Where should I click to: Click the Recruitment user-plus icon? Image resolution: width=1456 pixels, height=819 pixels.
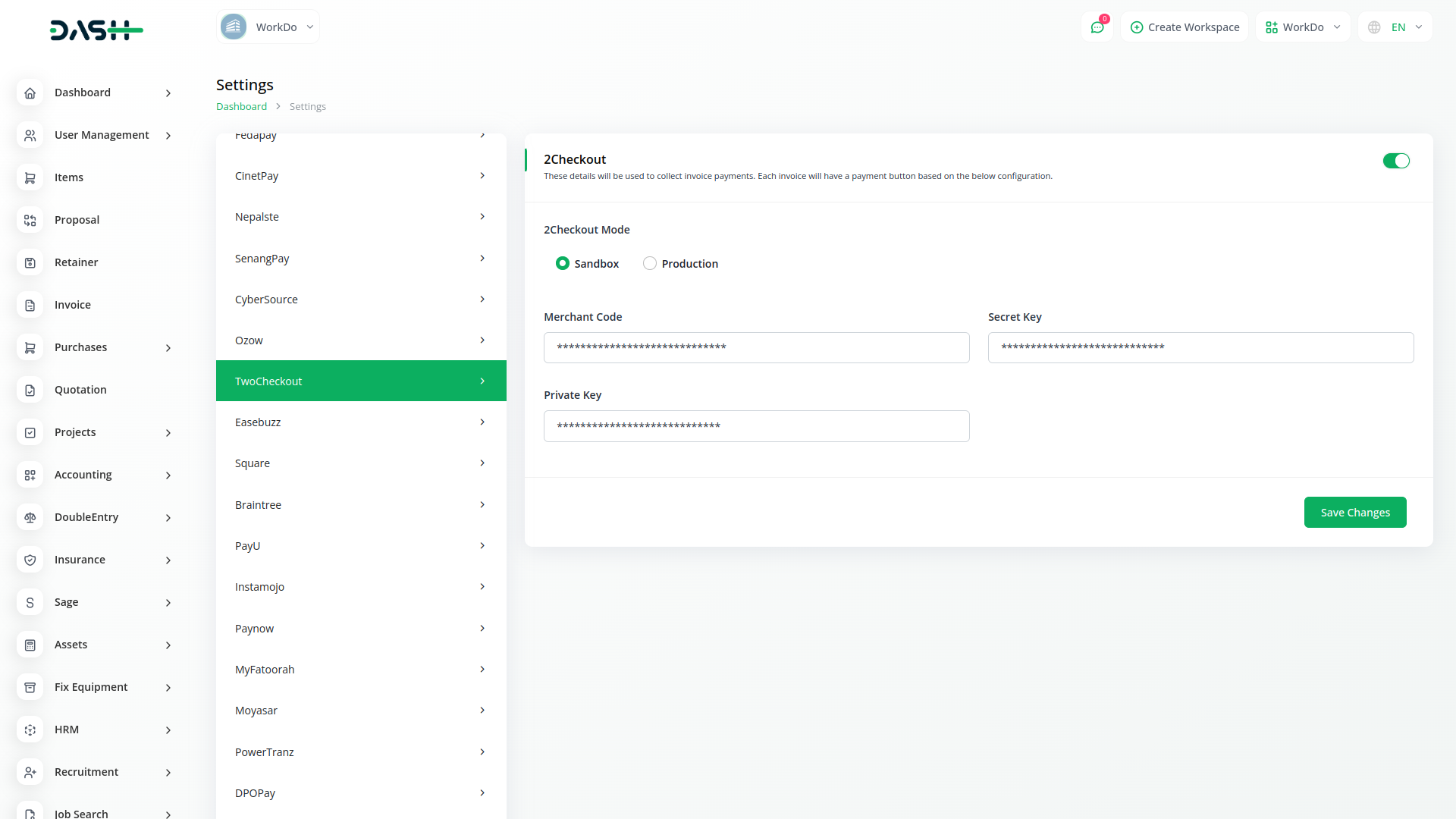pyautogui.click(x=30, y=772)
